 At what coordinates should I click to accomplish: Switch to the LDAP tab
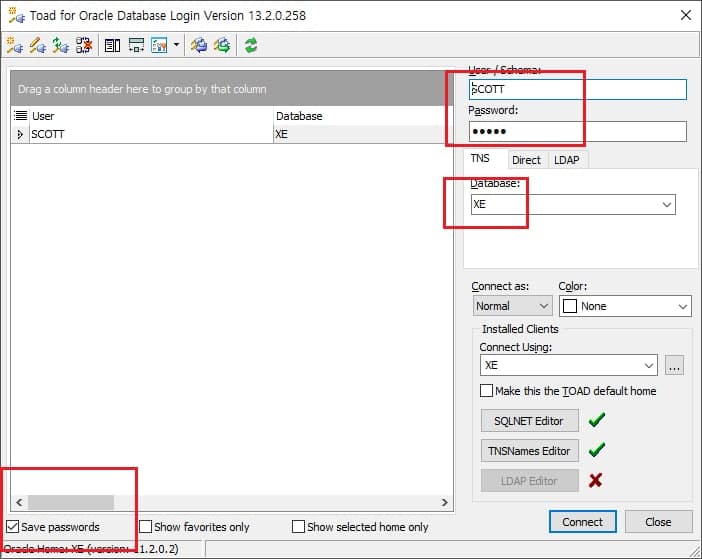[567, 160]
